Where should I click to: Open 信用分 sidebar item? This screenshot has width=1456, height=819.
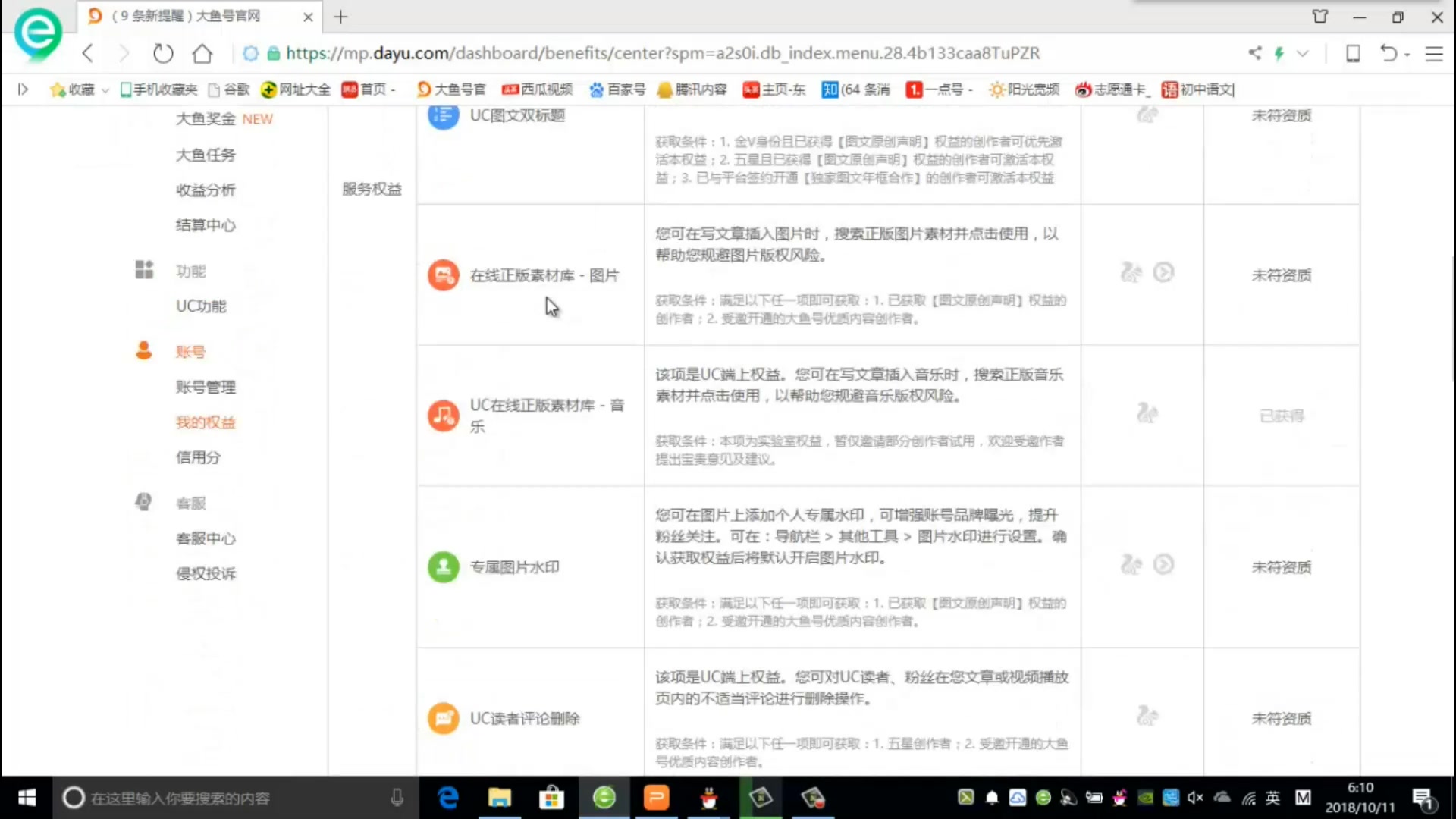click(198, 457)
